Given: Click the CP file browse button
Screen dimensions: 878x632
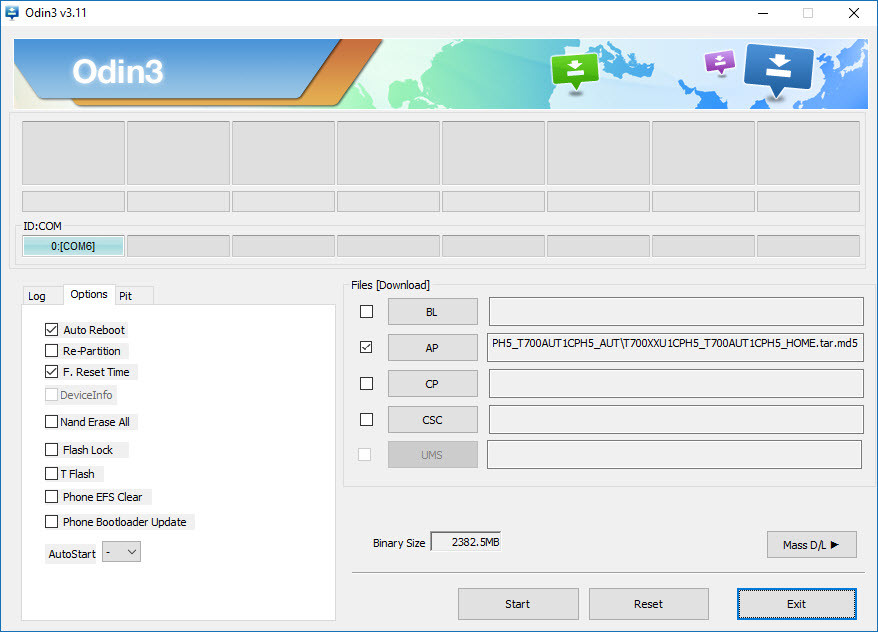Looking at the screenshot, I should pyautogui.click(x=432, y=384).
